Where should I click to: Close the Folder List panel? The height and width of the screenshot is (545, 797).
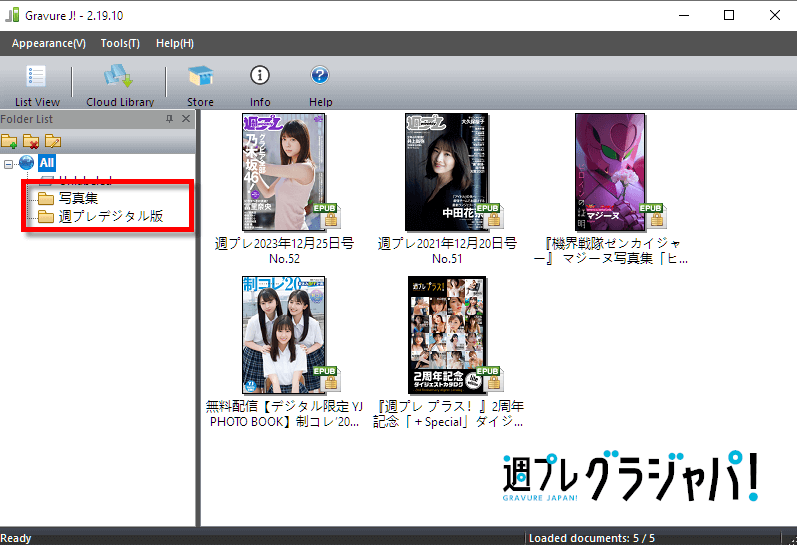pos(186,119)
